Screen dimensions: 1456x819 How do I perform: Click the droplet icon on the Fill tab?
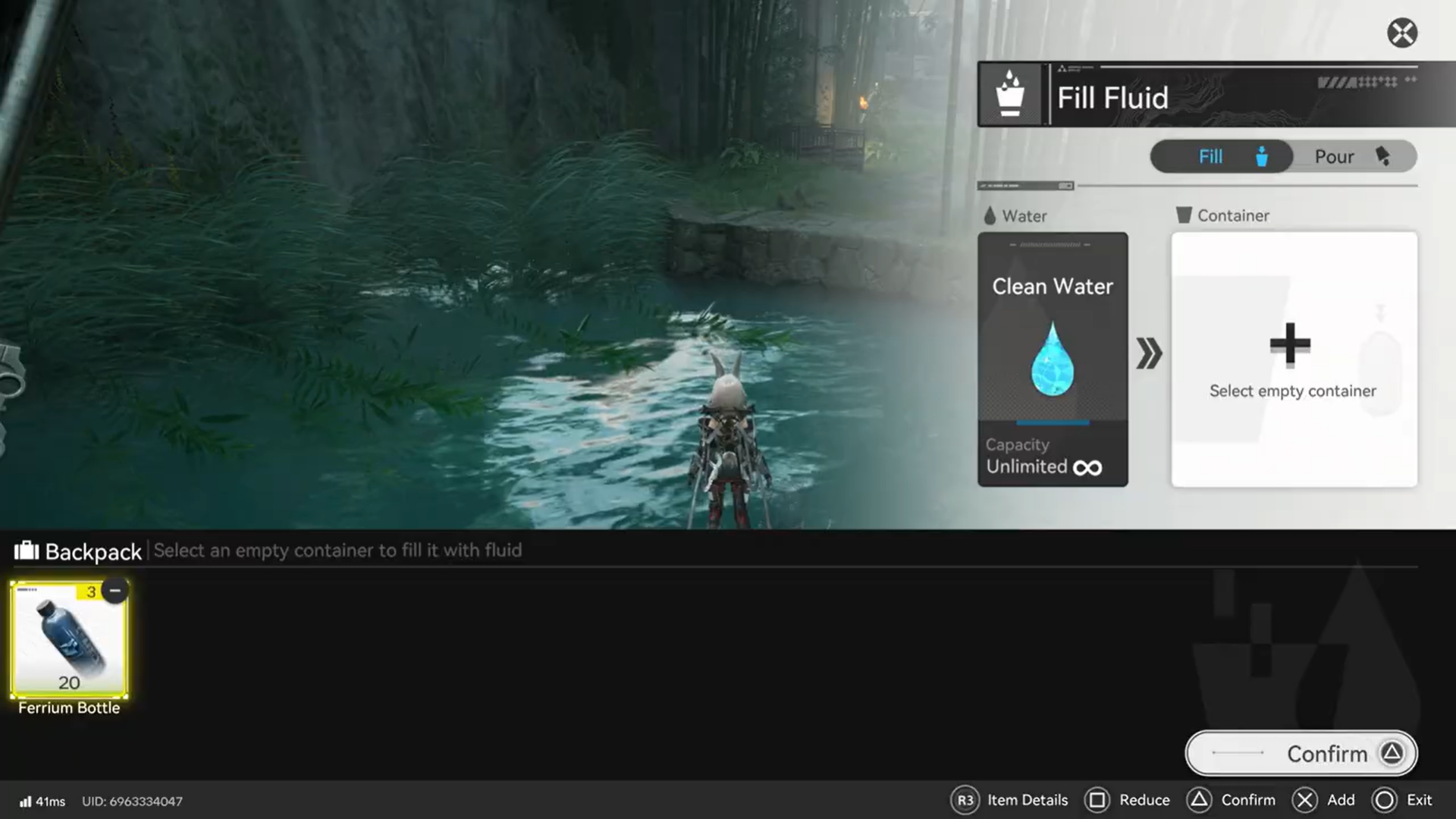[x=1260, y=157]
